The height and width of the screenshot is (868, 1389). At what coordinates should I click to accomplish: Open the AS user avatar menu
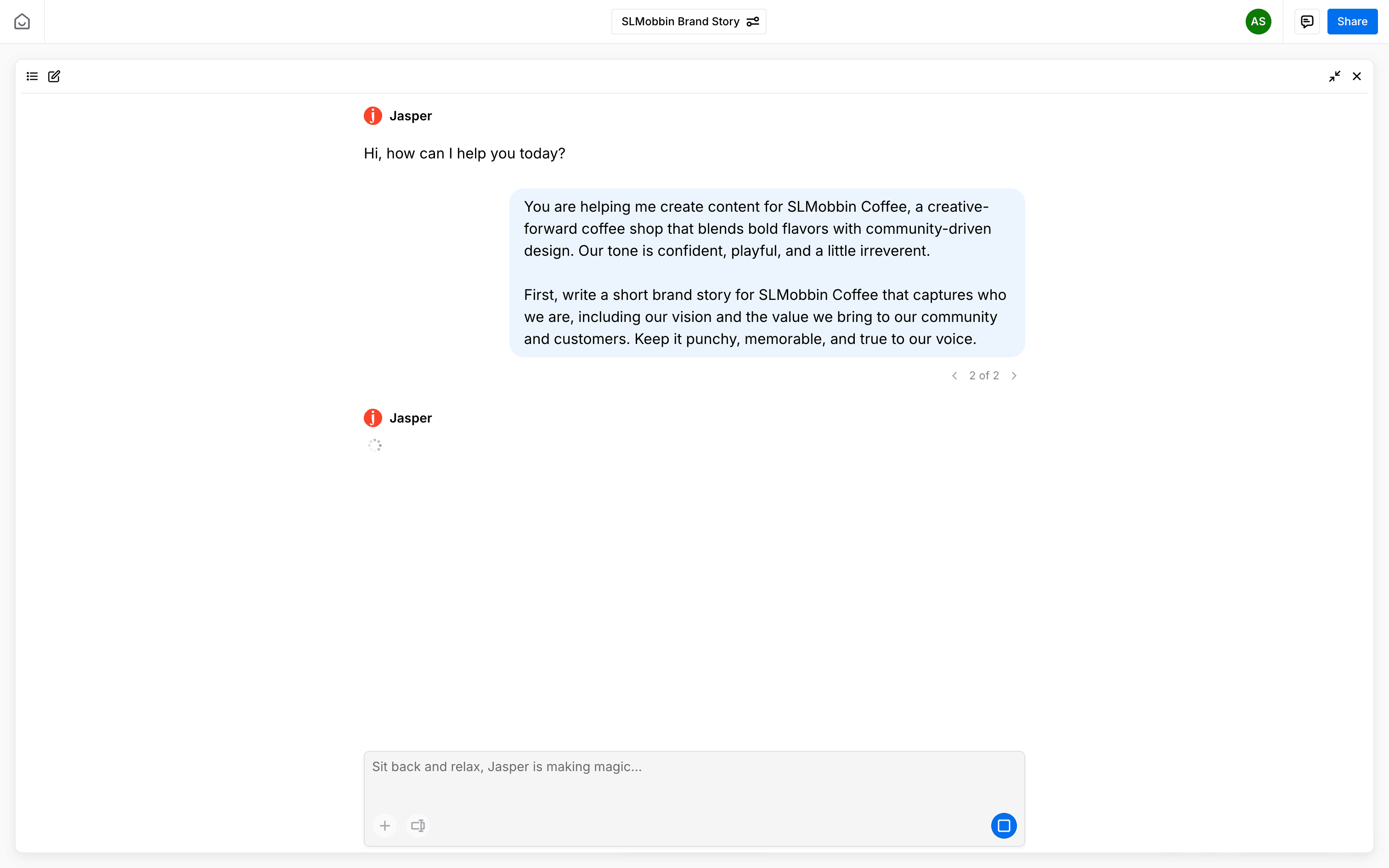coord(1258,22)
